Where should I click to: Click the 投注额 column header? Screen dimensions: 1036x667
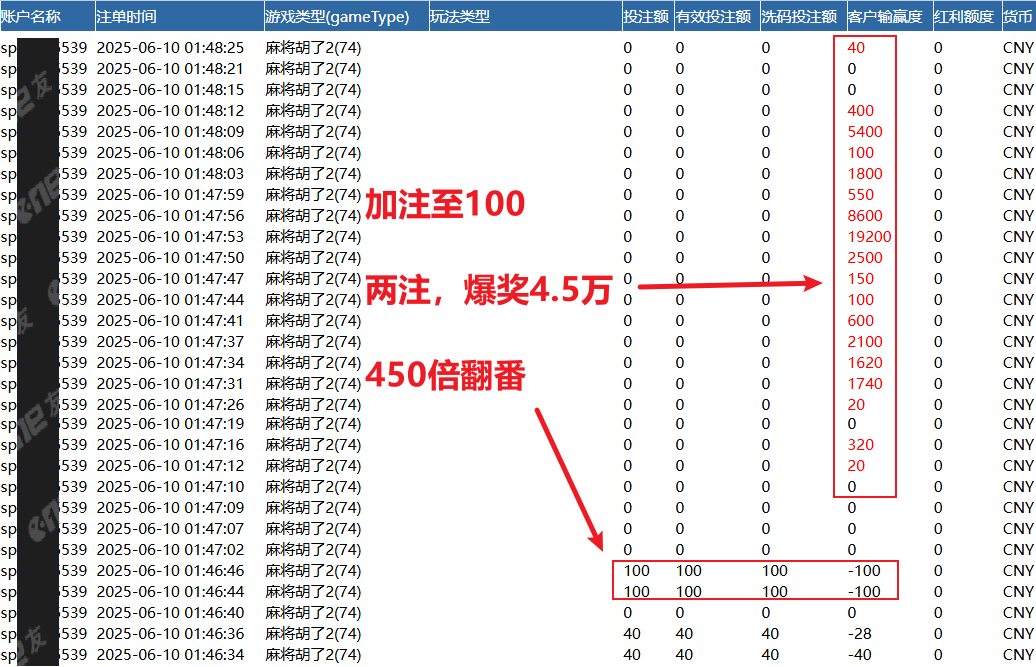point(646,17)
